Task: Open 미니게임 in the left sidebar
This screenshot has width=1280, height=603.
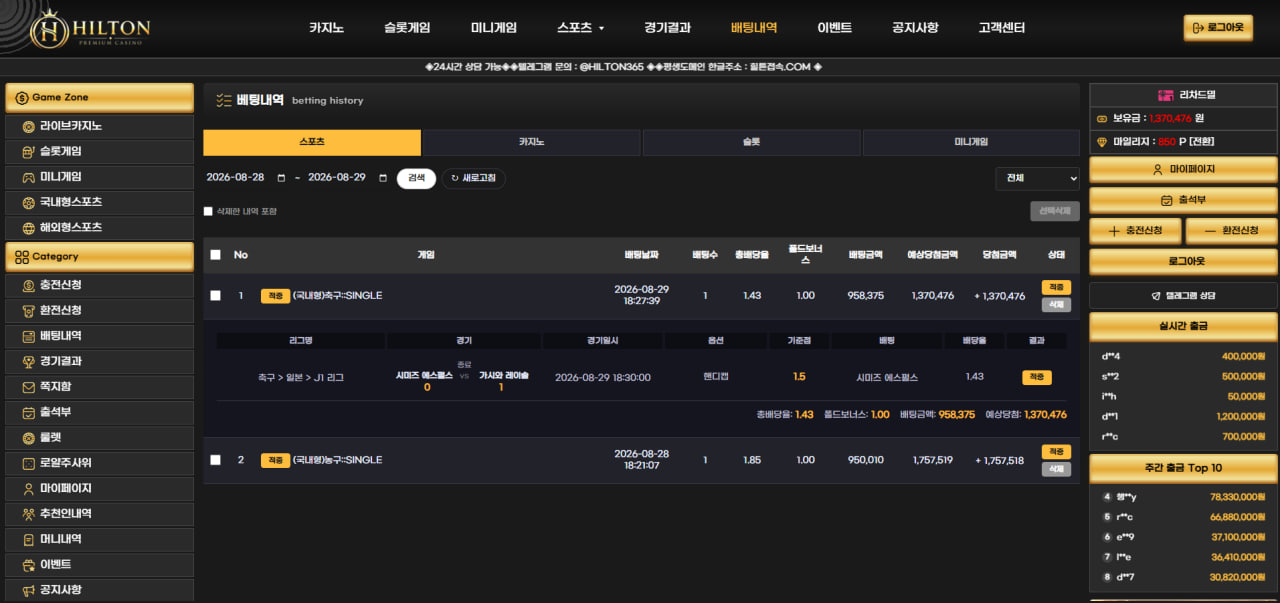Action: coord(99,177)
